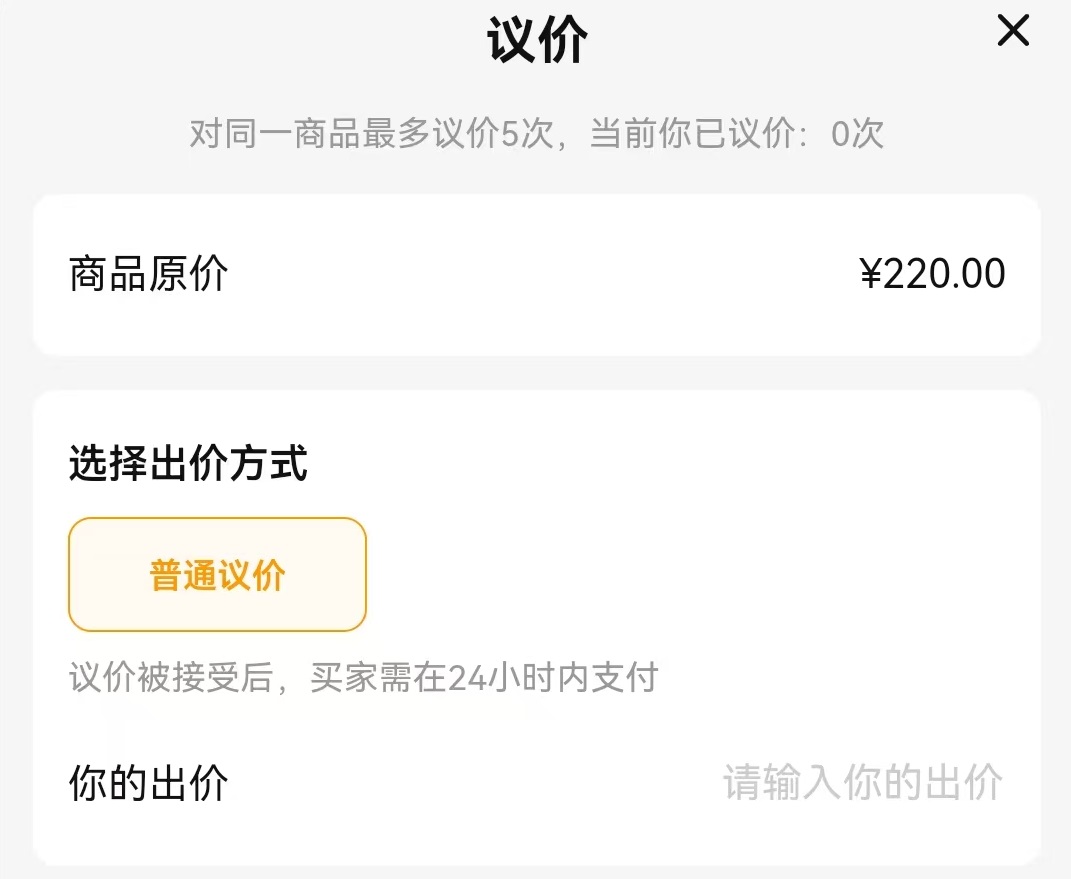
Task: Click the 买家需在24小时内支付 payment note
Action: [x=484, y=678]
